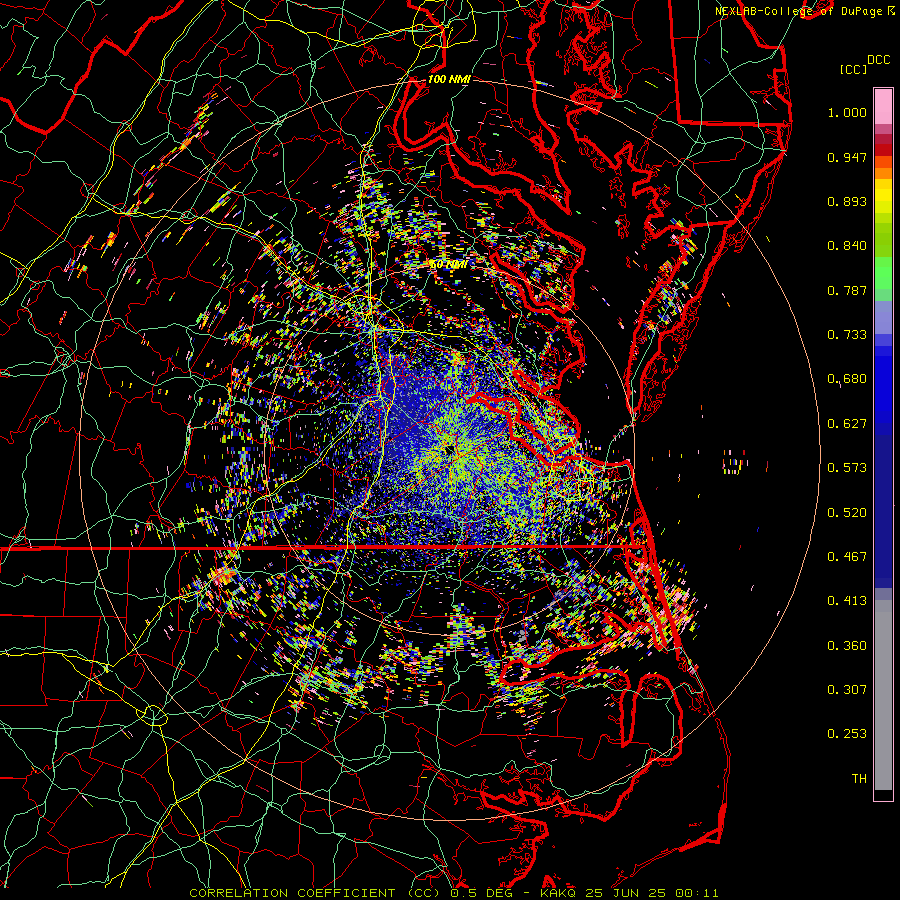Select the 0.413 scale value
900x900 pixels.
847,601
